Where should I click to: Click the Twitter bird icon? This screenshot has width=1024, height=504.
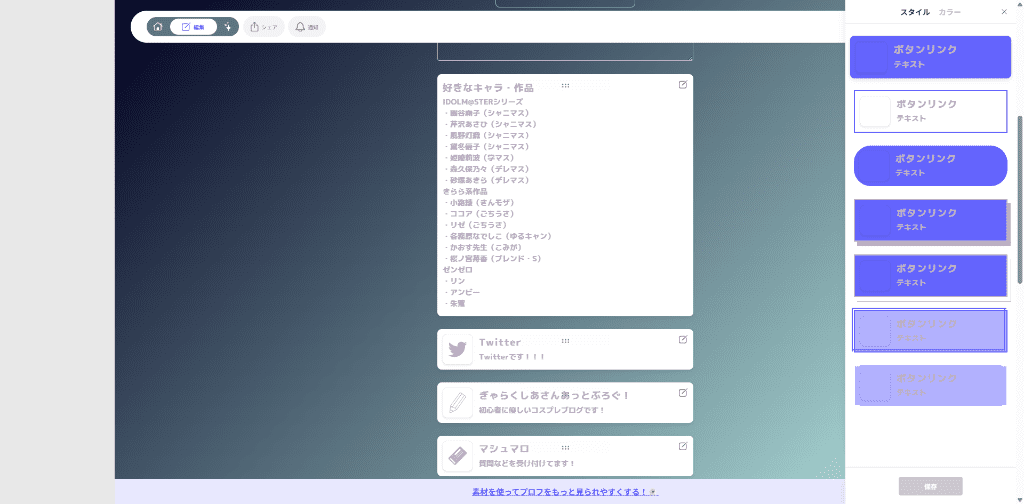pos(457,349)
